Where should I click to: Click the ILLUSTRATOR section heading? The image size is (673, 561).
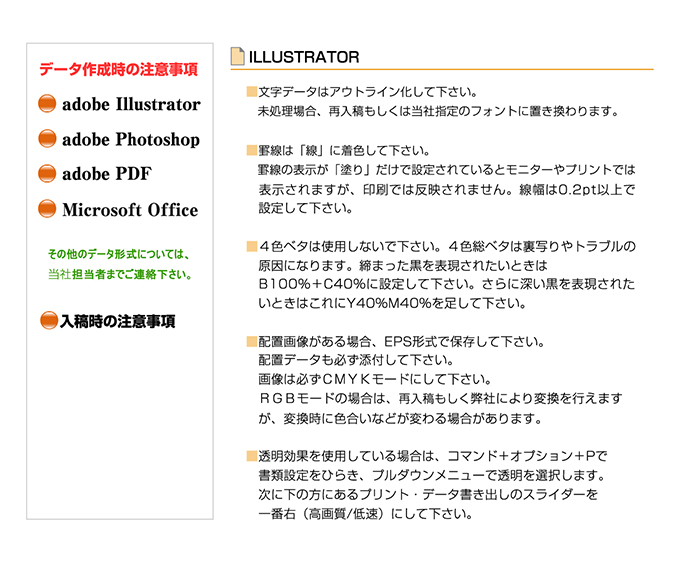(304, 57)
